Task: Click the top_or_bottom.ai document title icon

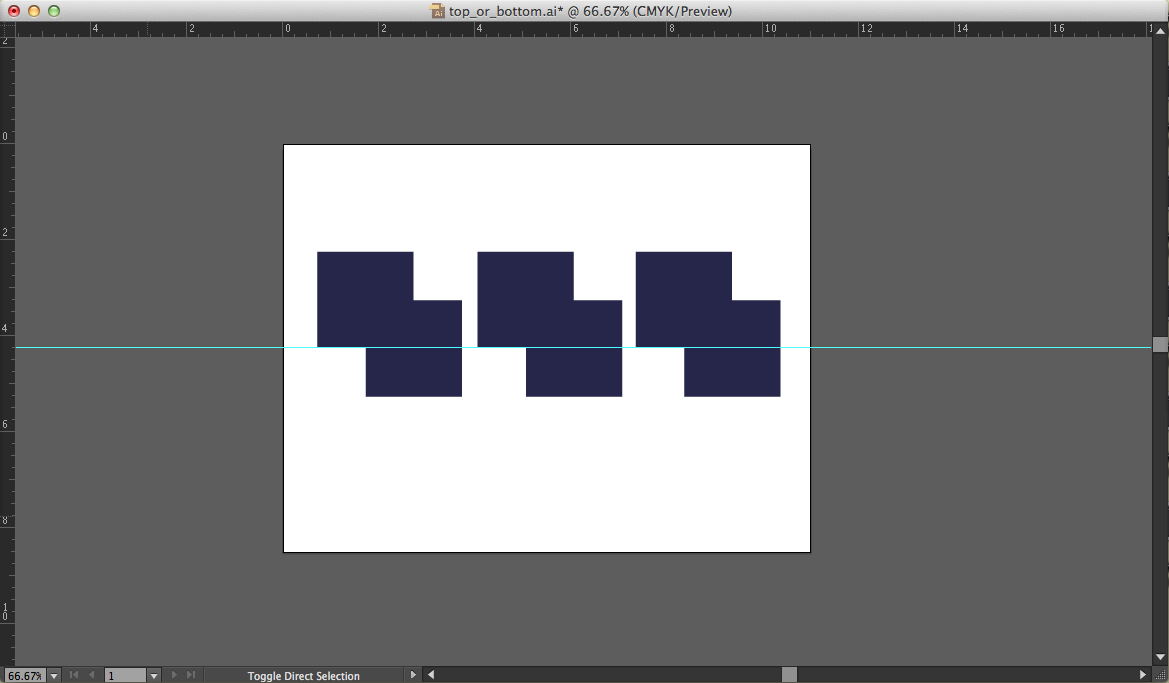Action: click(x=438, y=11)
